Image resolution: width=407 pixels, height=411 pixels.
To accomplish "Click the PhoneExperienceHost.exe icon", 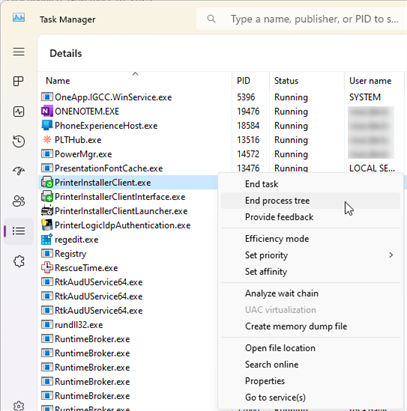I will point(47,125).
